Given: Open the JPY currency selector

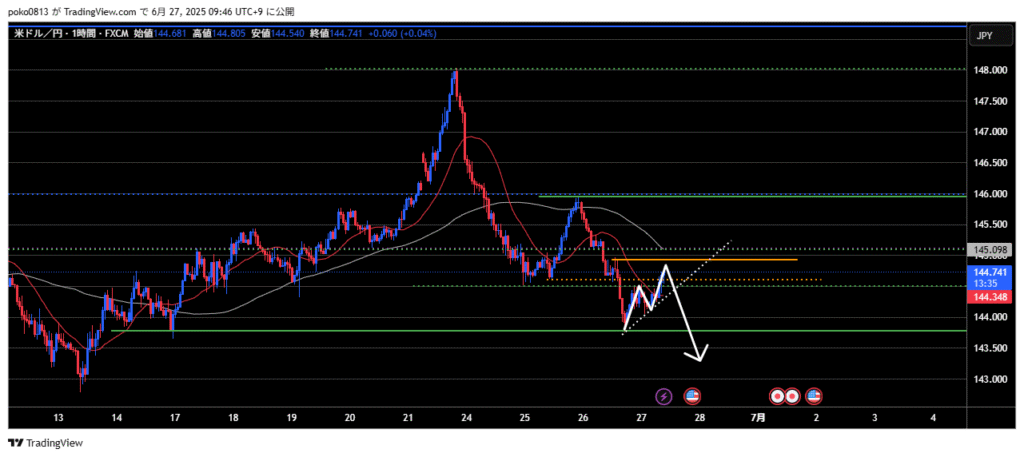Looking at the screenshot, I should [x=983, y=35].
